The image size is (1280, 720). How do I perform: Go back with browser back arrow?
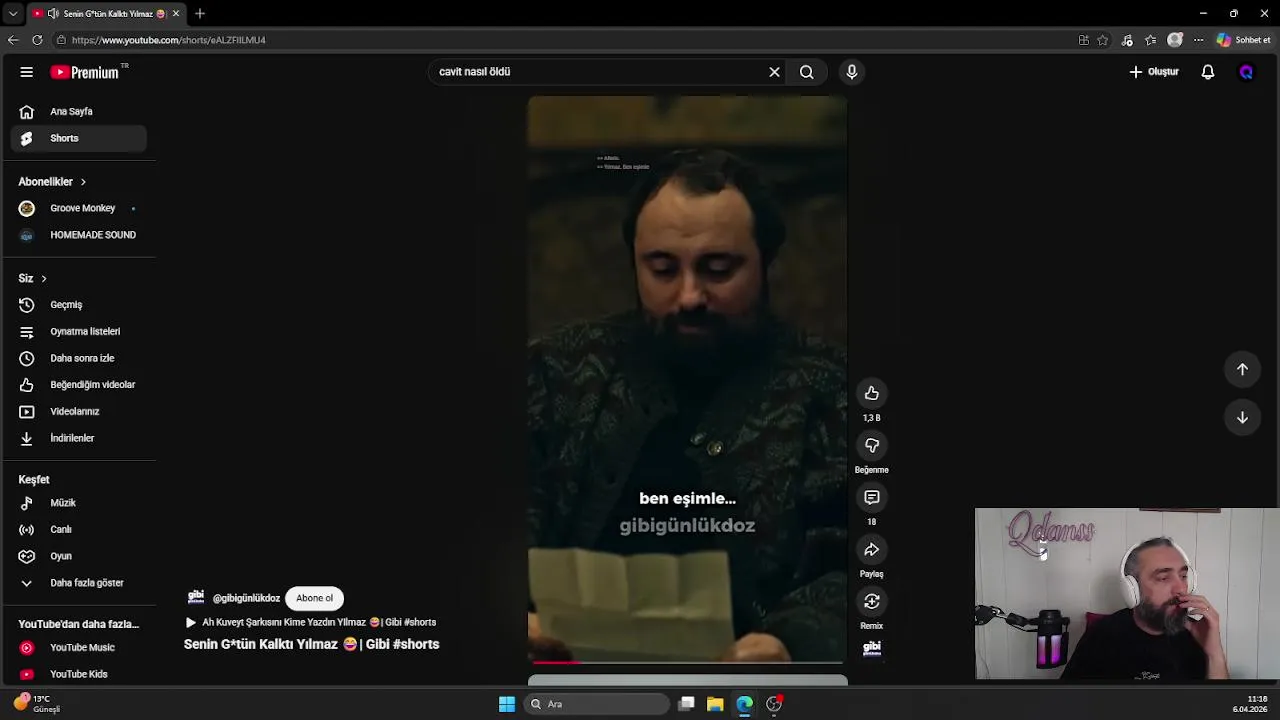13,40
